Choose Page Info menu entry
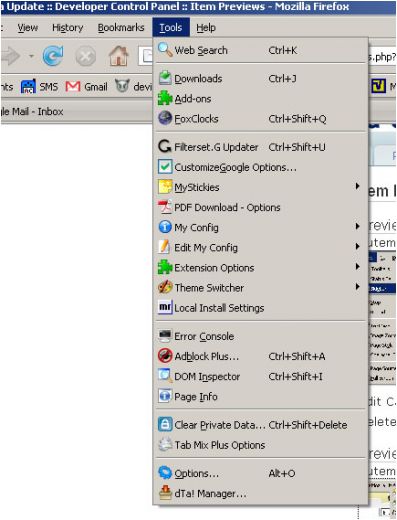Viewport: 397px width, 520px height. pyautogui.click(x=261, y=396)
